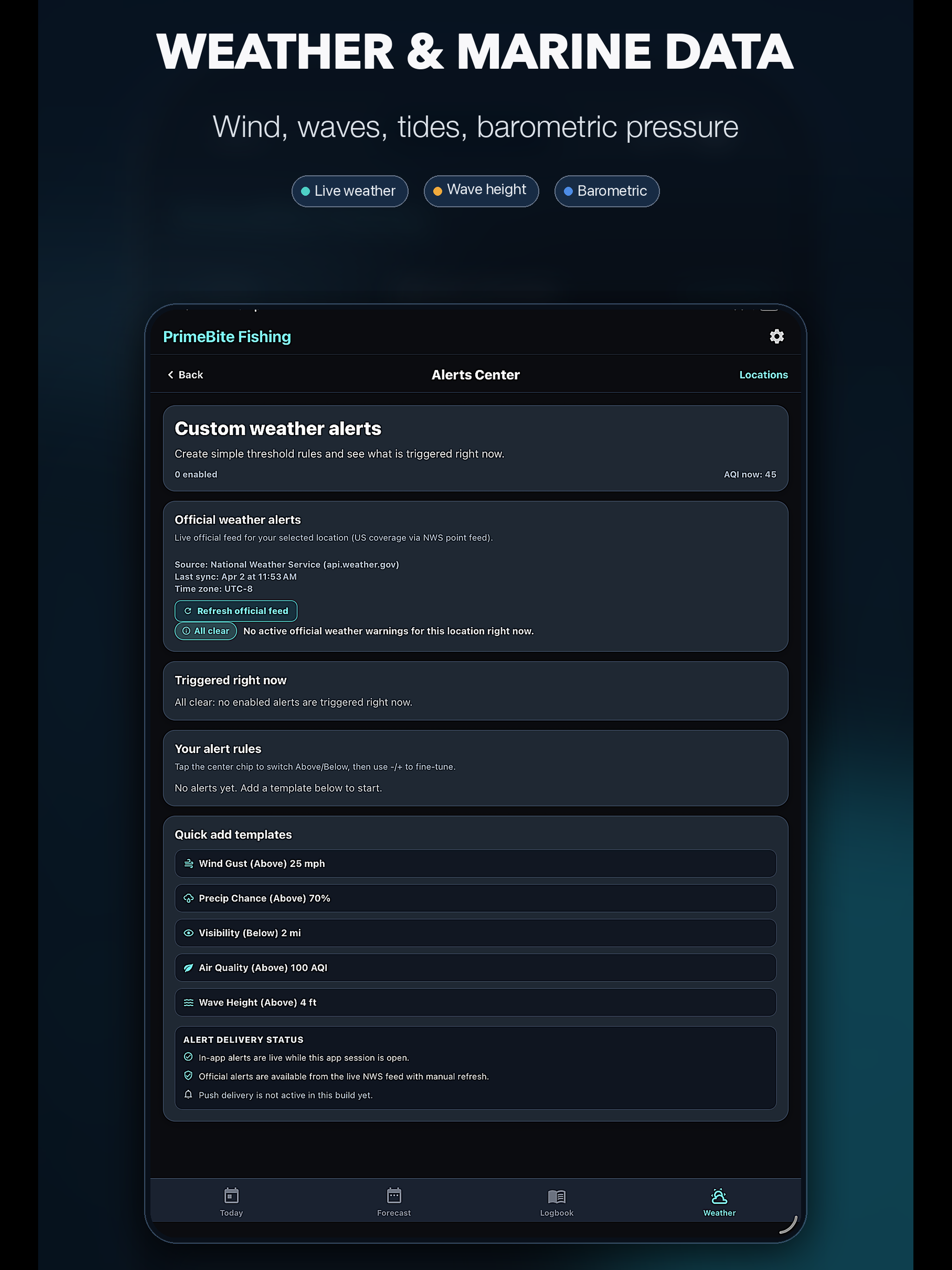
Task: Click the All clear status chip
Action: pos(205,631)
